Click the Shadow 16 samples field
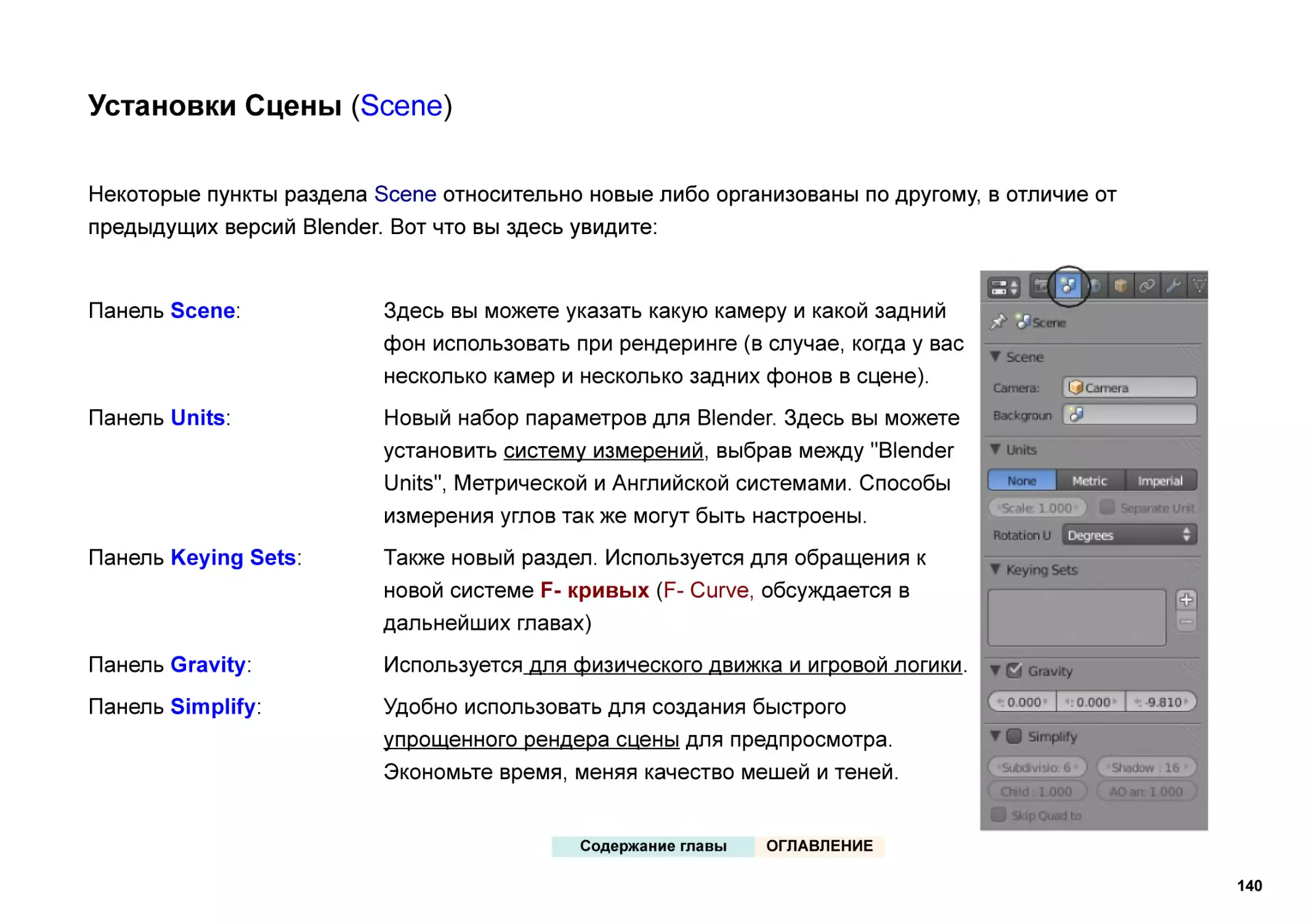 pos(1147,768)
